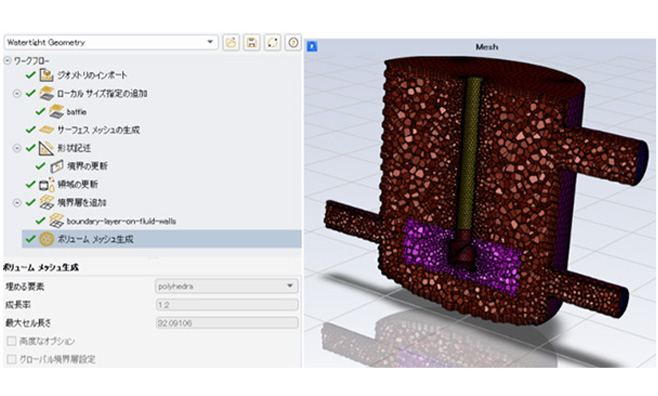The width and height of the screenshot is (658, 396).
Task: Click the blue icon beside Mesh title
Action: click(x=312, y=46)
